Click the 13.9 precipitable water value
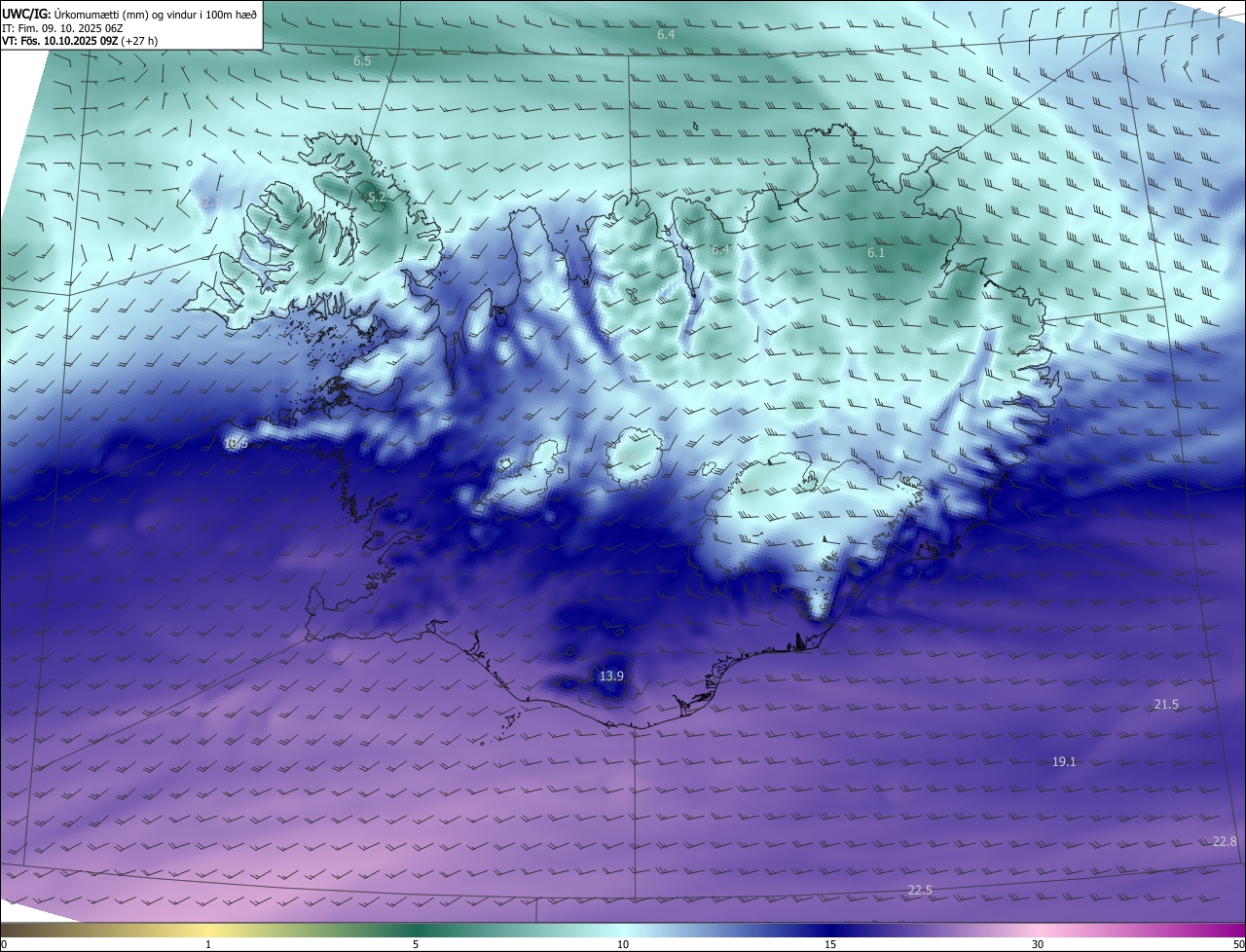This screenshot has width=1246, height=952. click(611, 676)
